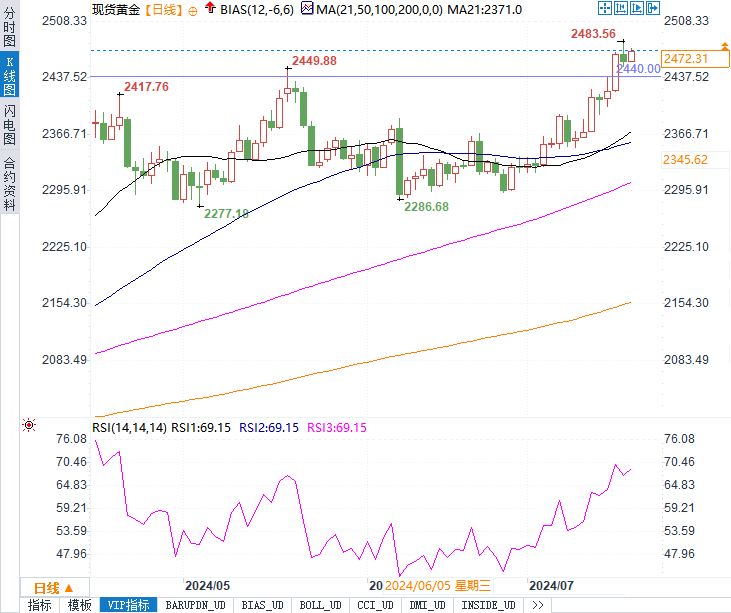Click the third chart tool icon at top right
Screen dimensions: 731x613
point(638,8)
